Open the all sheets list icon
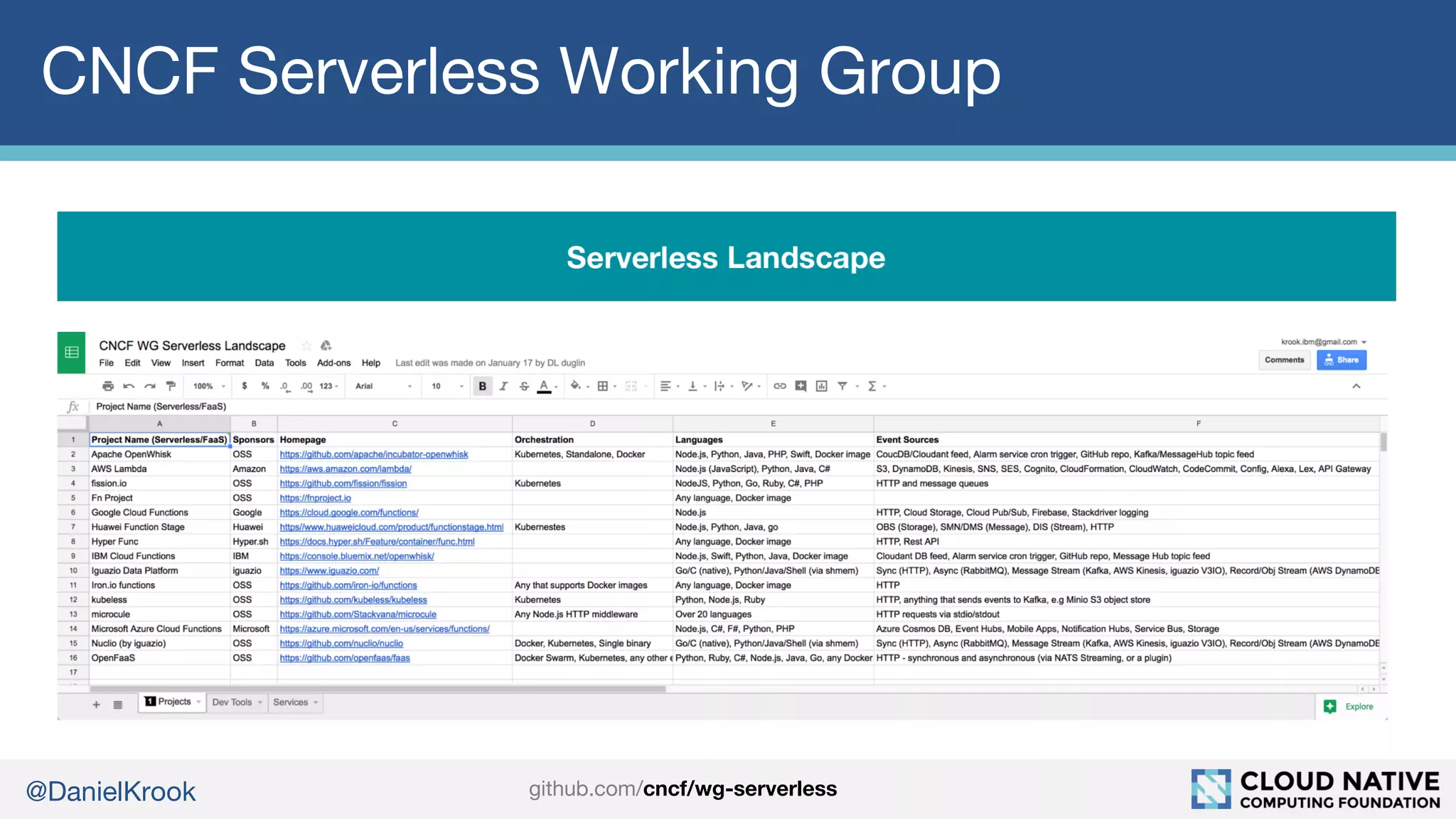This screenshot has height=819, width=1456. 118,705
